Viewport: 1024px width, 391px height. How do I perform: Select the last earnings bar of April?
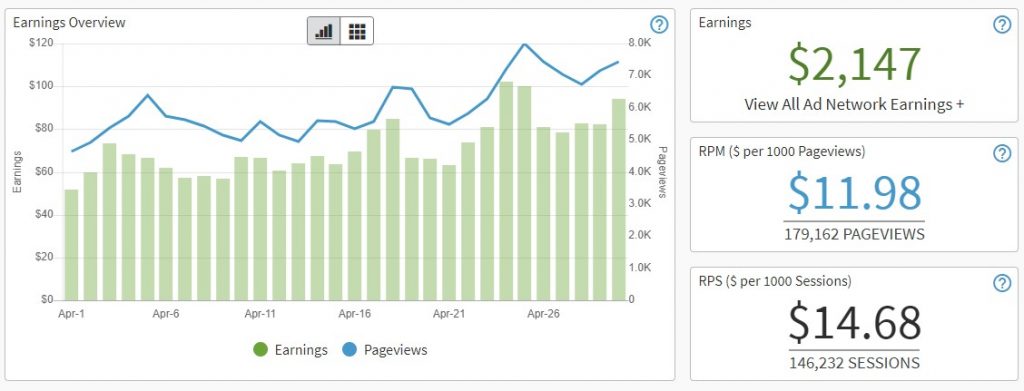(618, 200)
